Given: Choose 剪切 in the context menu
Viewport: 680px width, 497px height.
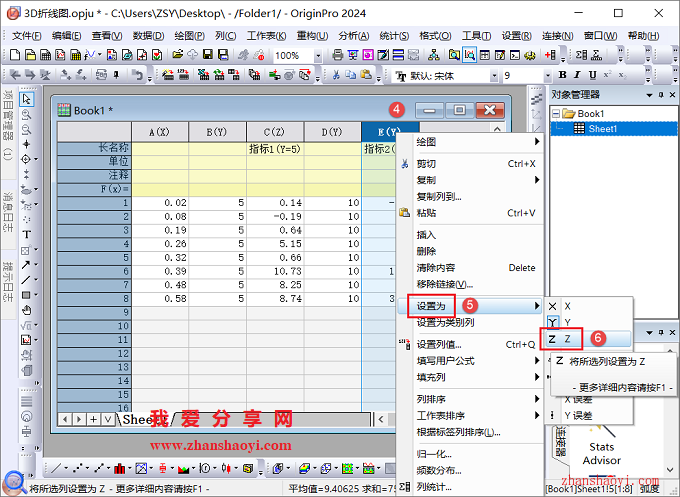Looking at the screenshot, I should pyautogui.click(x=471, y=163).
